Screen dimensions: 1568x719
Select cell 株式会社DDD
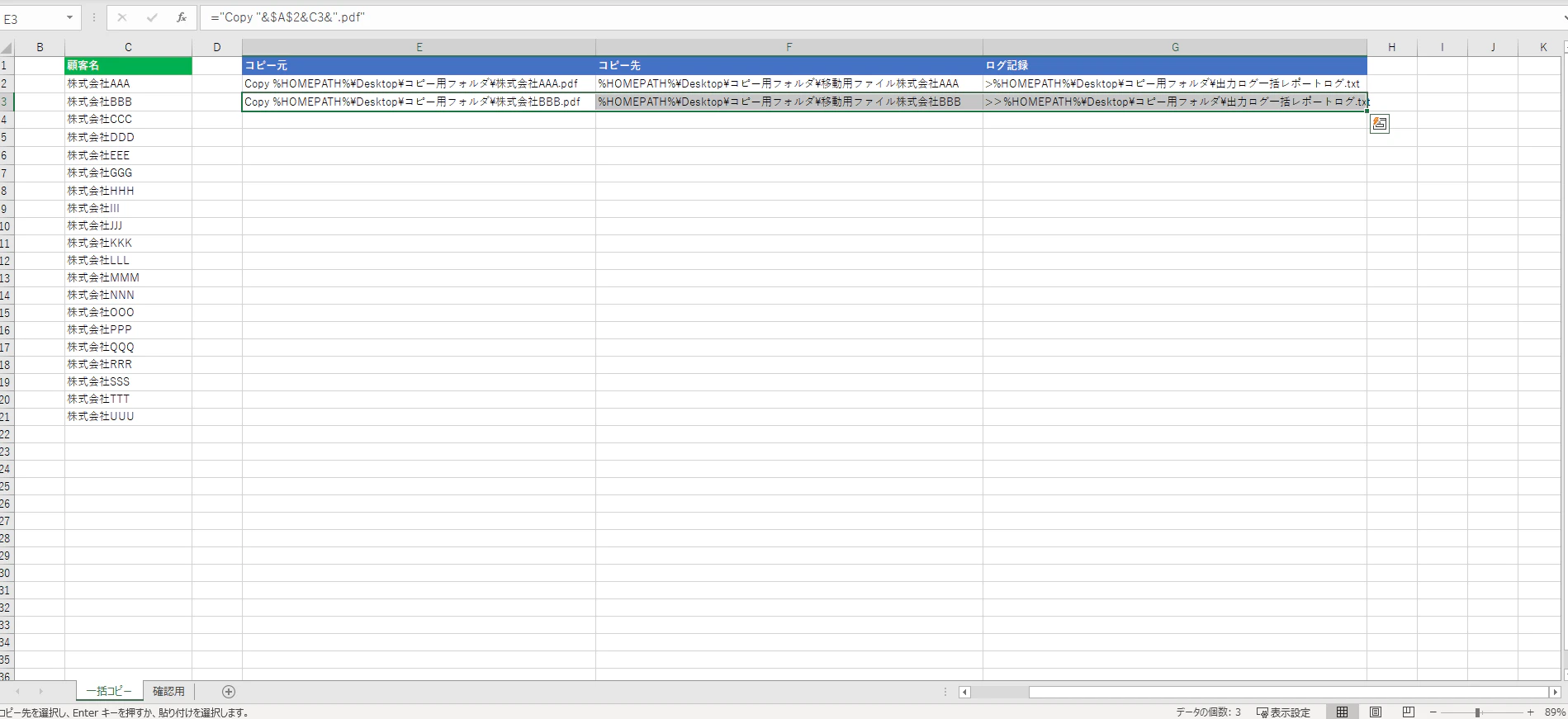point(128,137)
